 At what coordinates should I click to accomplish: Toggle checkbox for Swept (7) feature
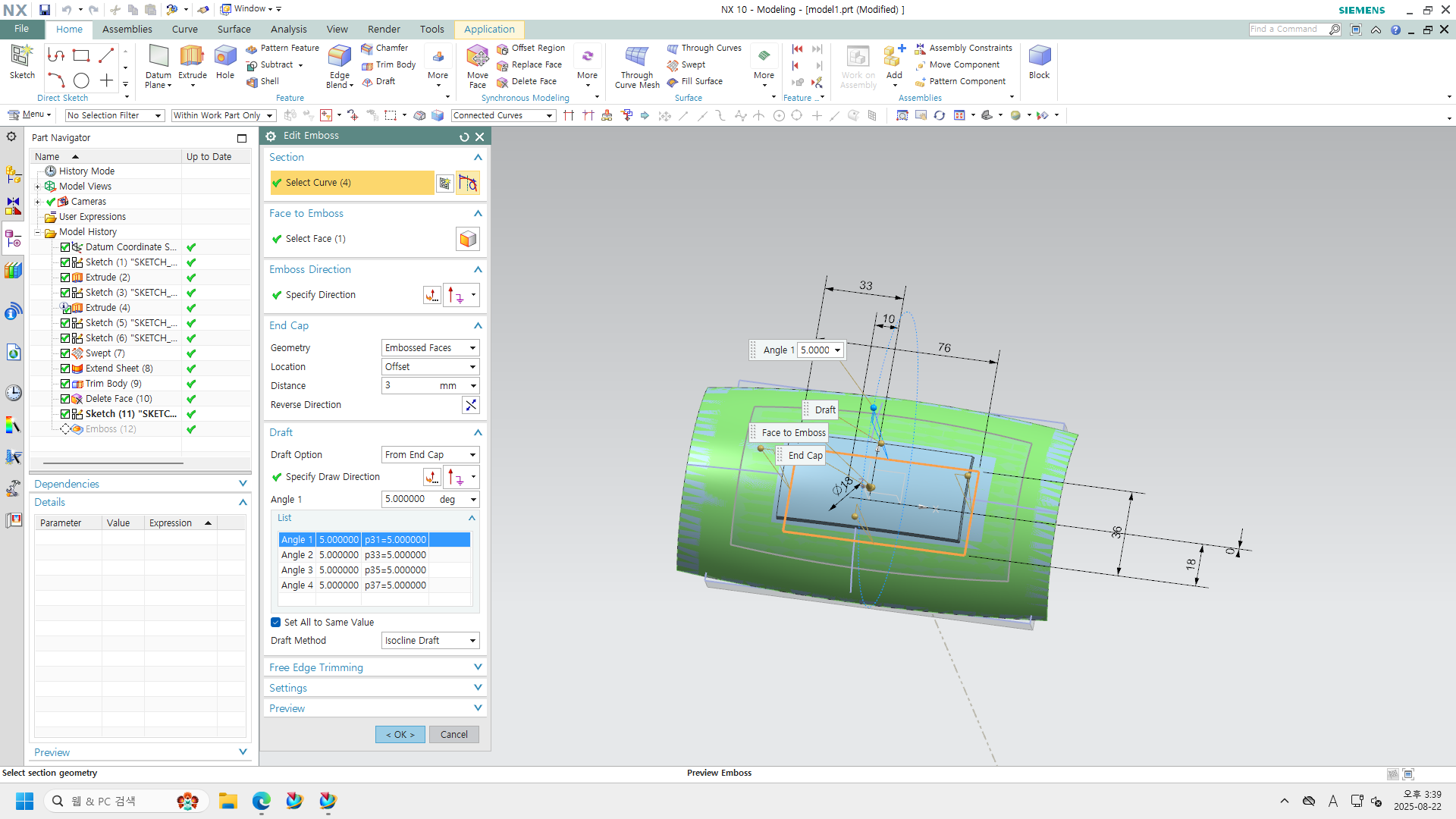65,353
